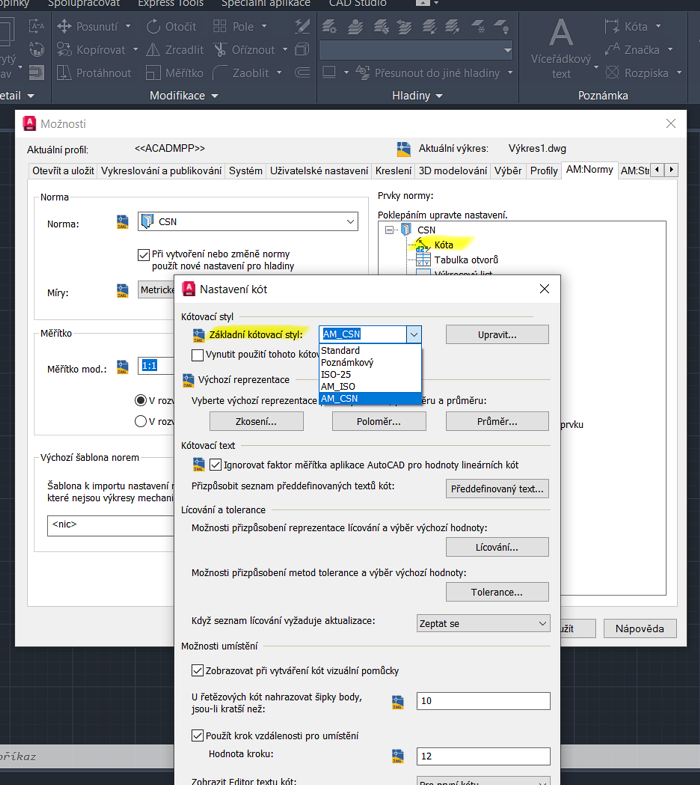This screenshot has width=700, height=785.
Task: Click the řetězových kót value field with 10
Action: [483, 701]
